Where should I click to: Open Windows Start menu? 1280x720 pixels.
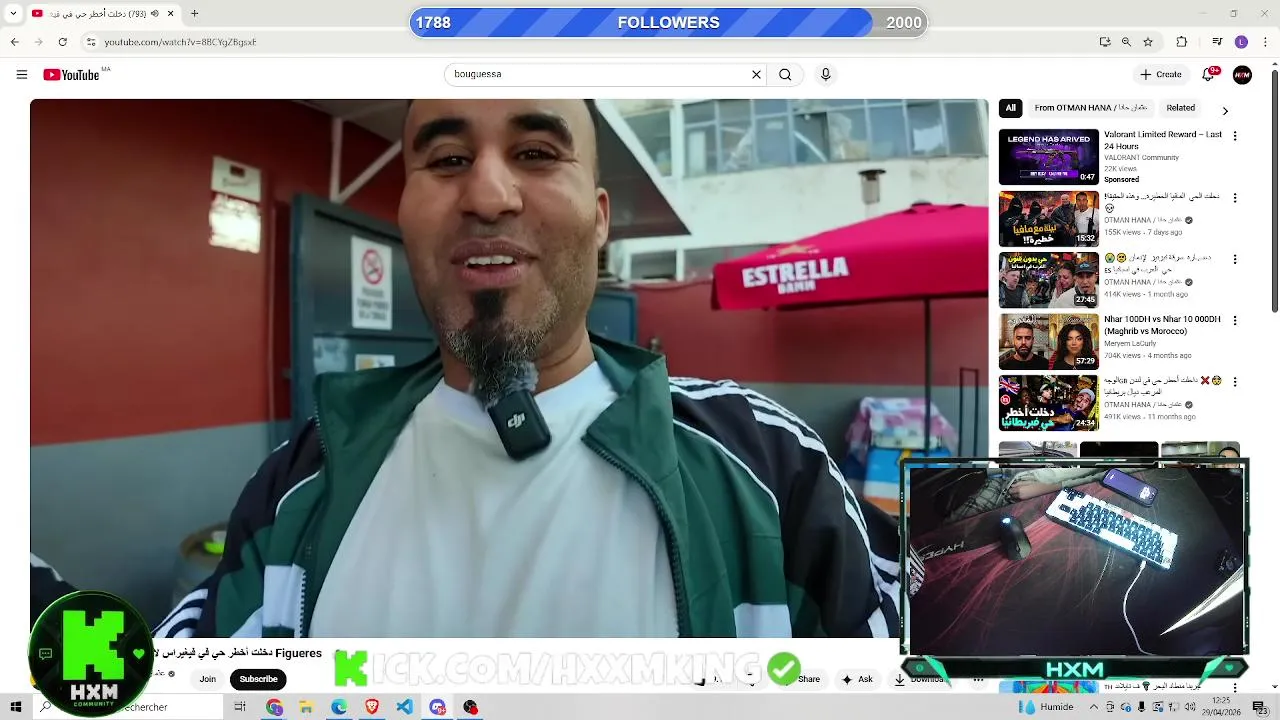click(15, 707)
